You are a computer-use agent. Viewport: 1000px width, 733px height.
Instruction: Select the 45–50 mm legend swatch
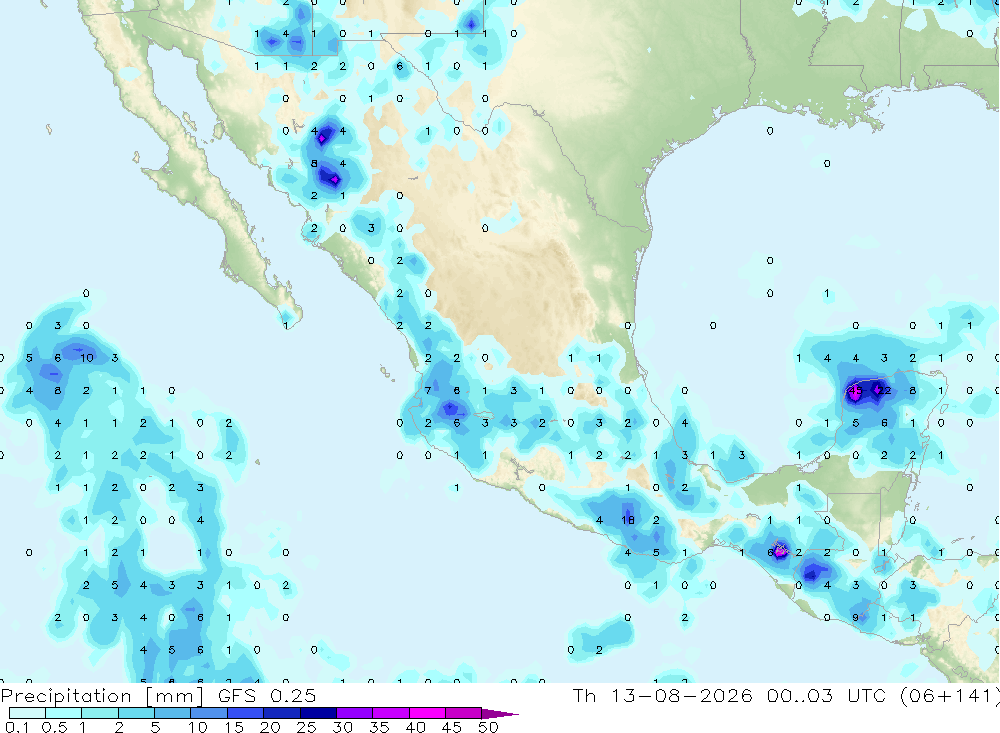click(464, 713)
